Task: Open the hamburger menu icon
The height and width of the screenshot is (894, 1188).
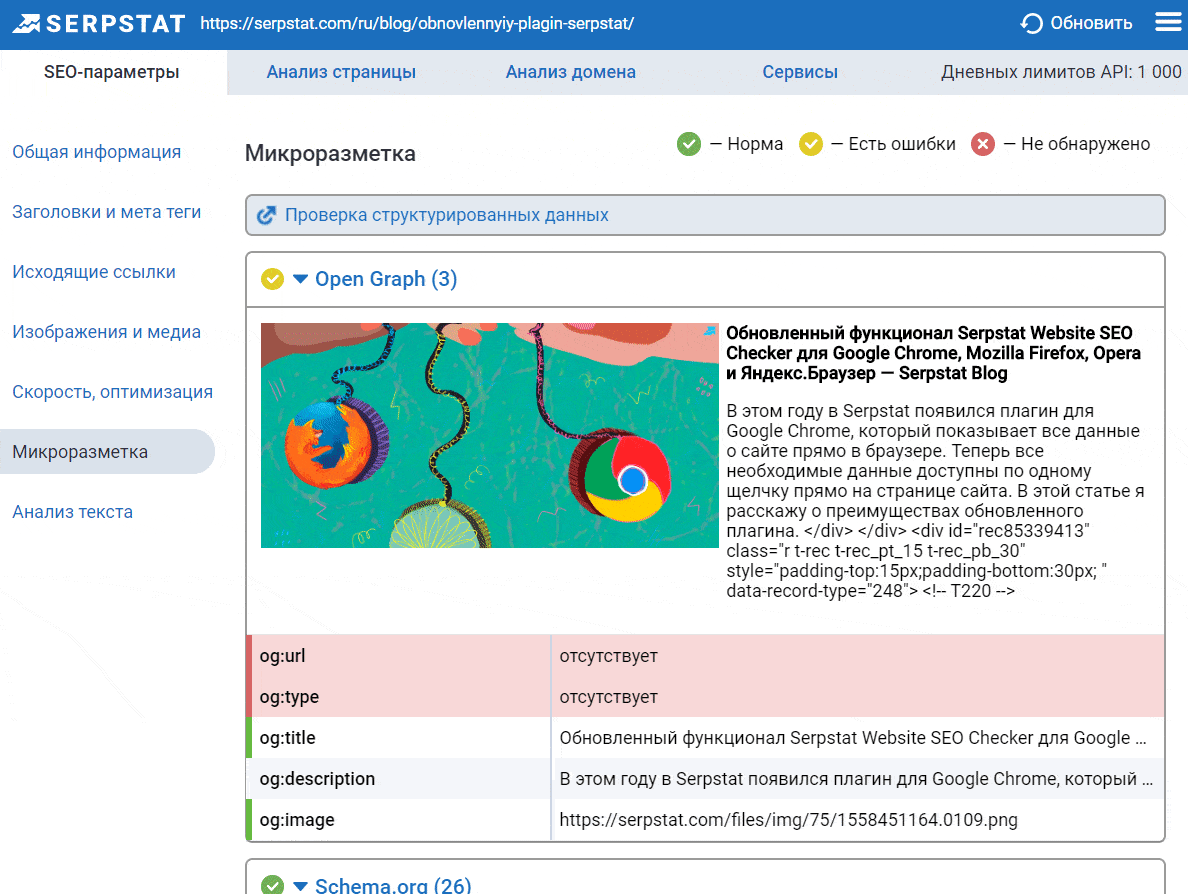Action: coord(1168,22)
